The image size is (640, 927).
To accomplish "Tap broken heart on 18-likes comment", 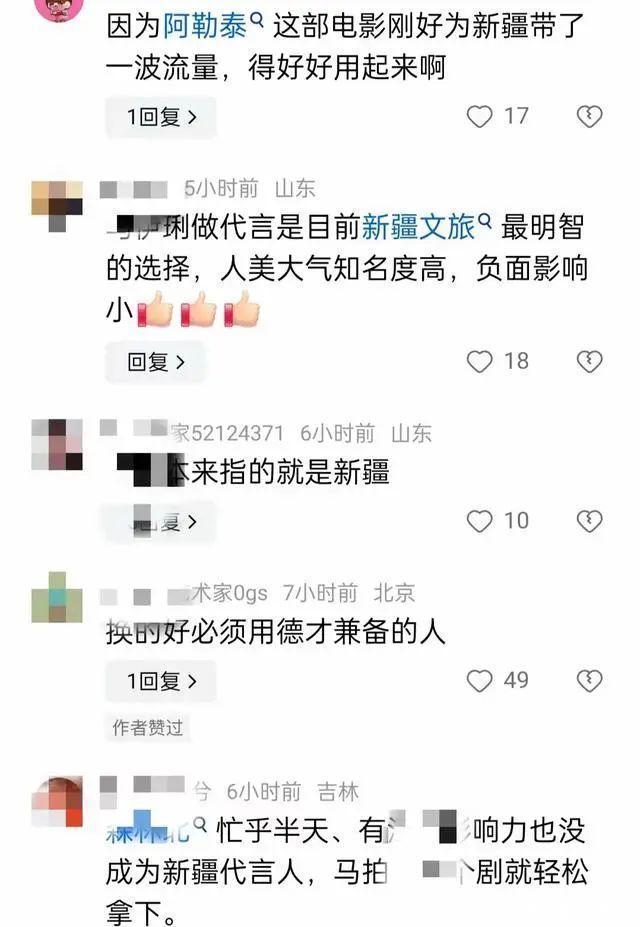I will [x=589, y=361].
